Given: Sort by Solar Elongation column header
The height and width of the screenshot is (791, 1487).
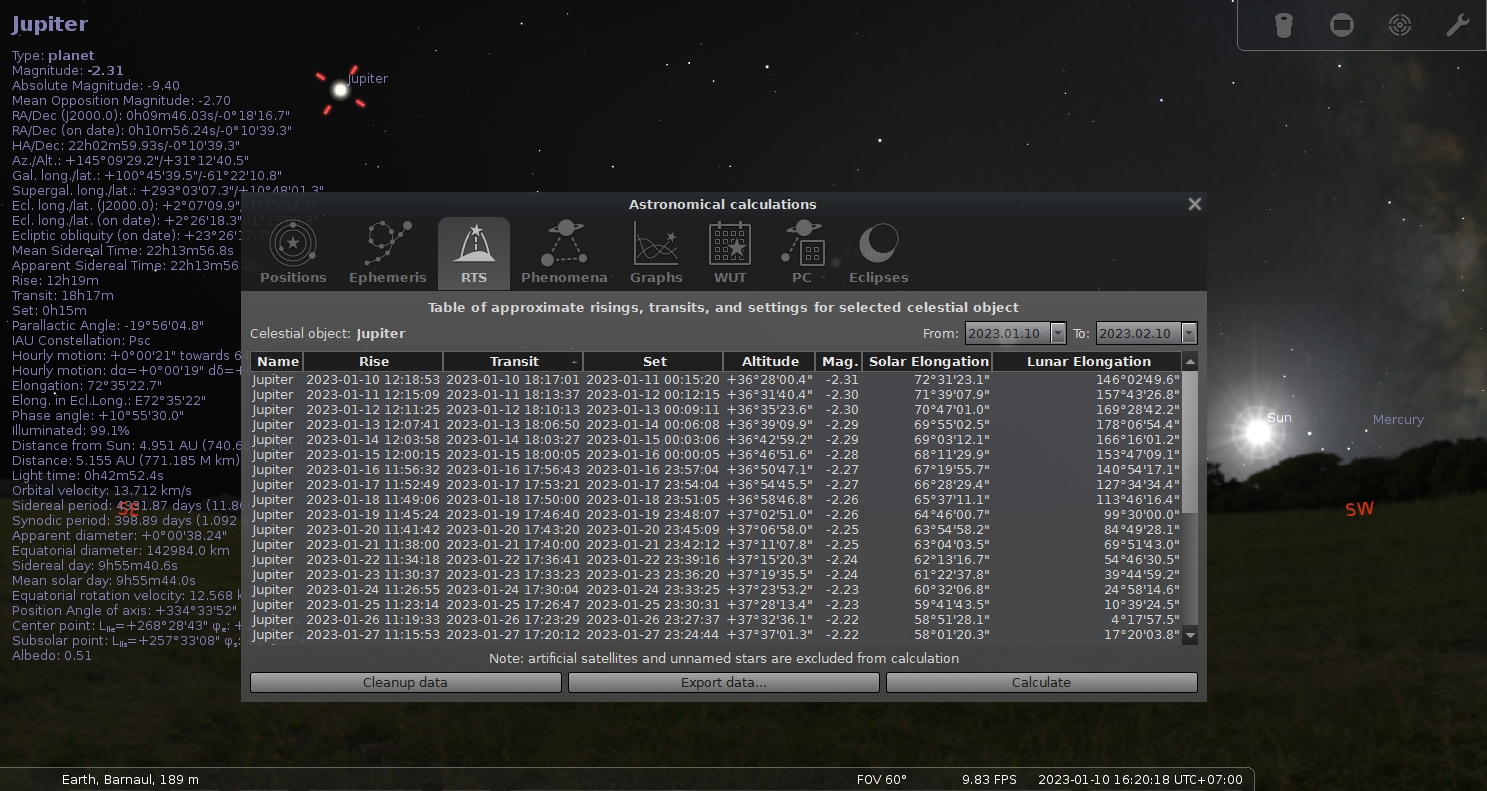Looking at the screenshot, I should [x=928, y=361].
